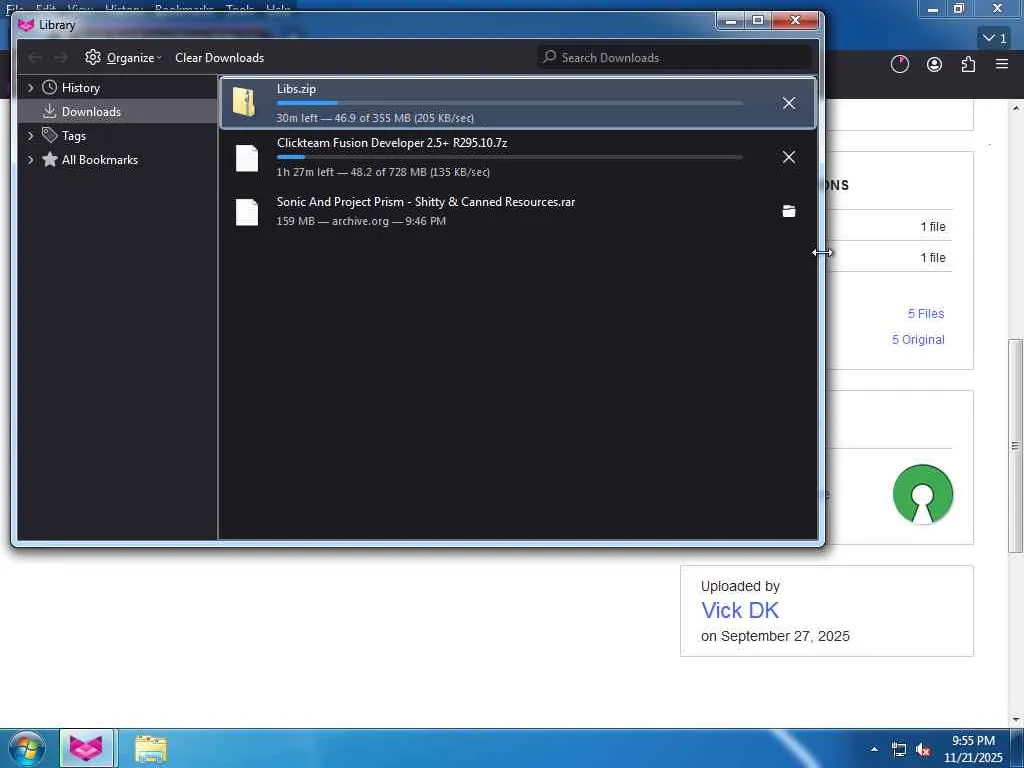
Task: Select Tags in the sidebar
Action: 74,136
